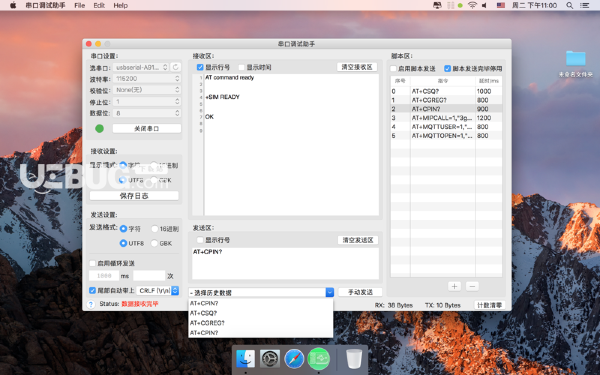
Task: Click the send text area with AT+CPIN?
Action: tap(285, 263)
